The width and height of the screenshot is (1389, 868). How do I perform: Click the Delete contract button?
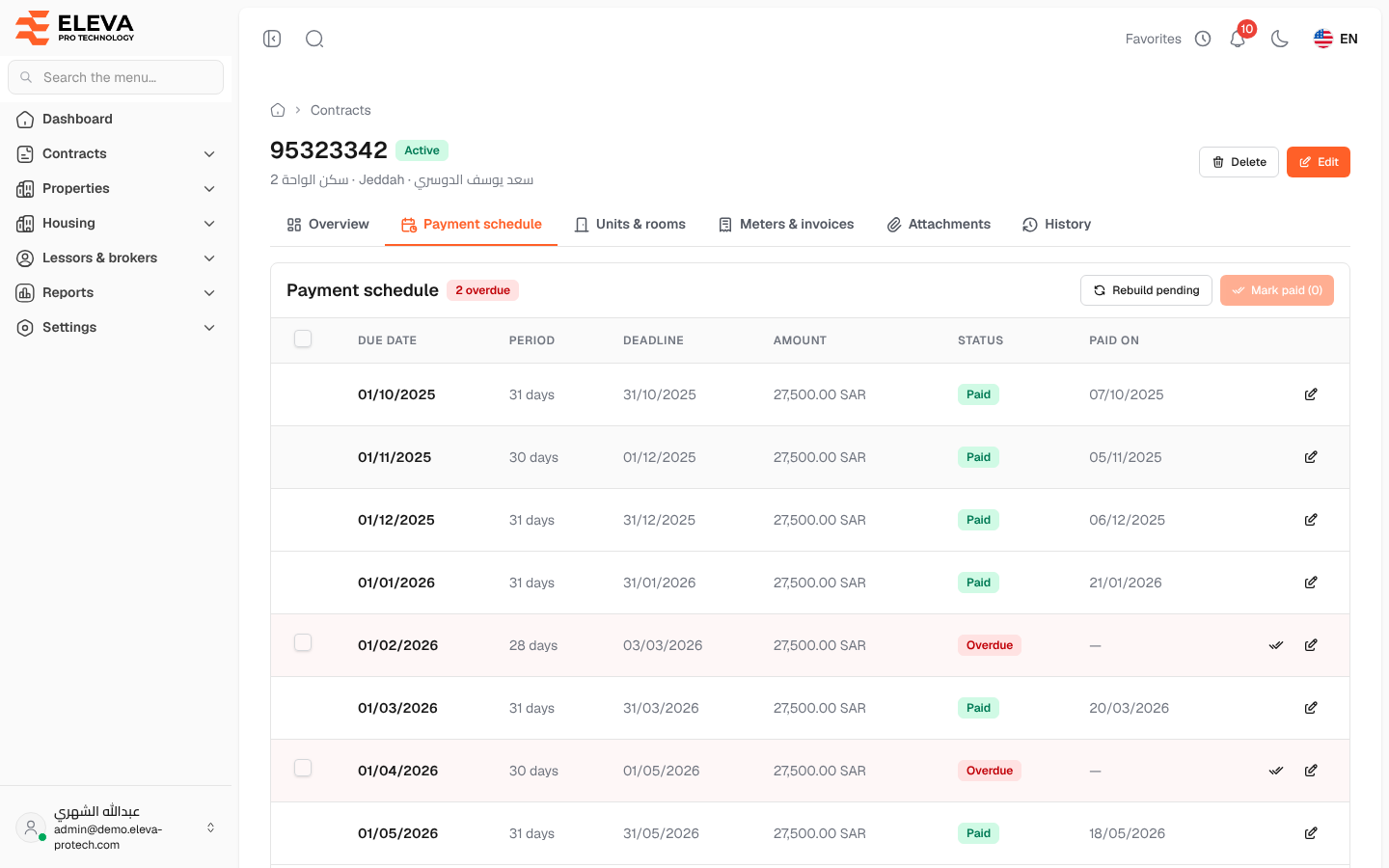(x=1239, y=162)
